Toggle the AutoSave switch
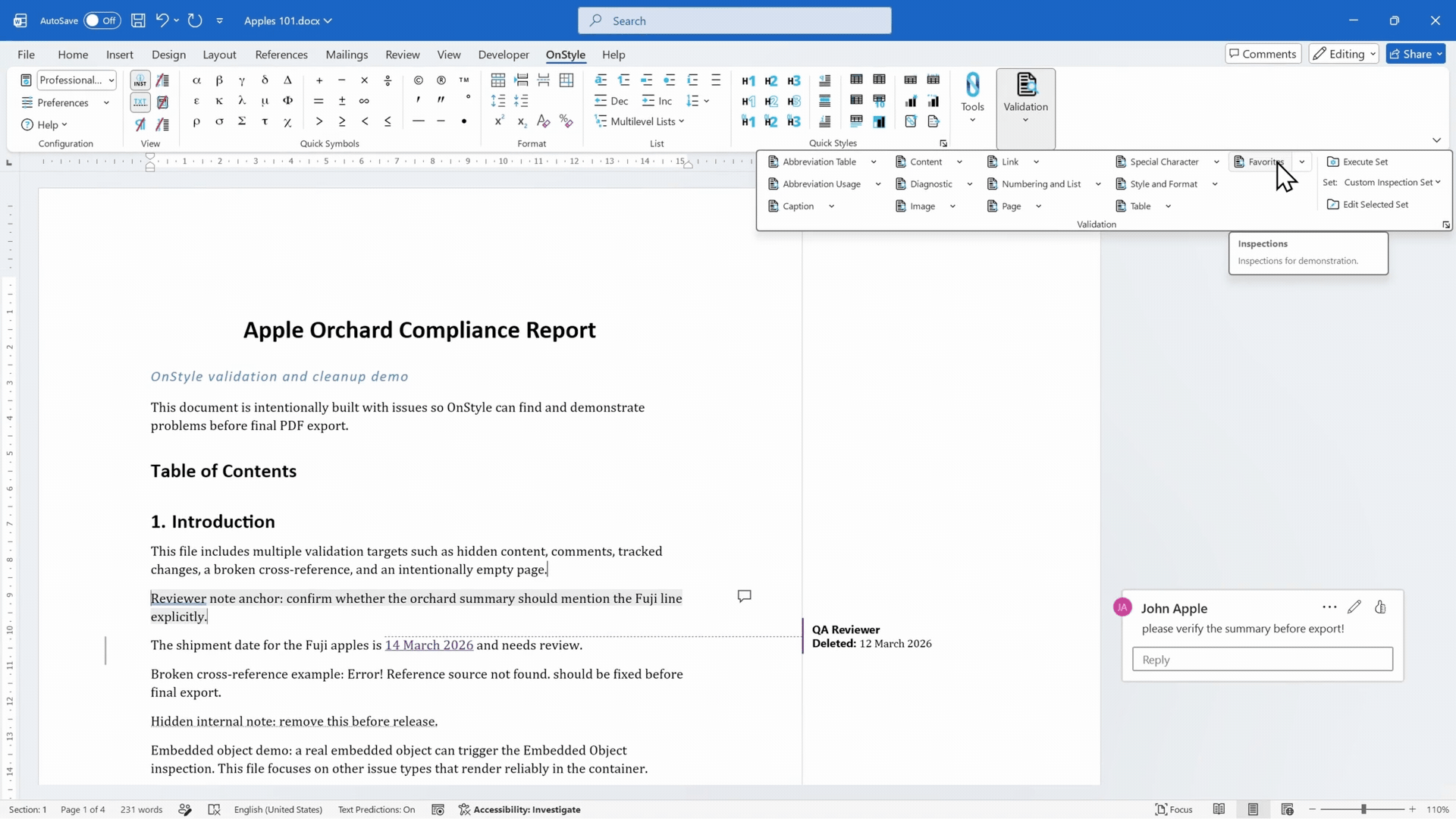This screenshot has width=1456, height=819. [x=102, y=20]
